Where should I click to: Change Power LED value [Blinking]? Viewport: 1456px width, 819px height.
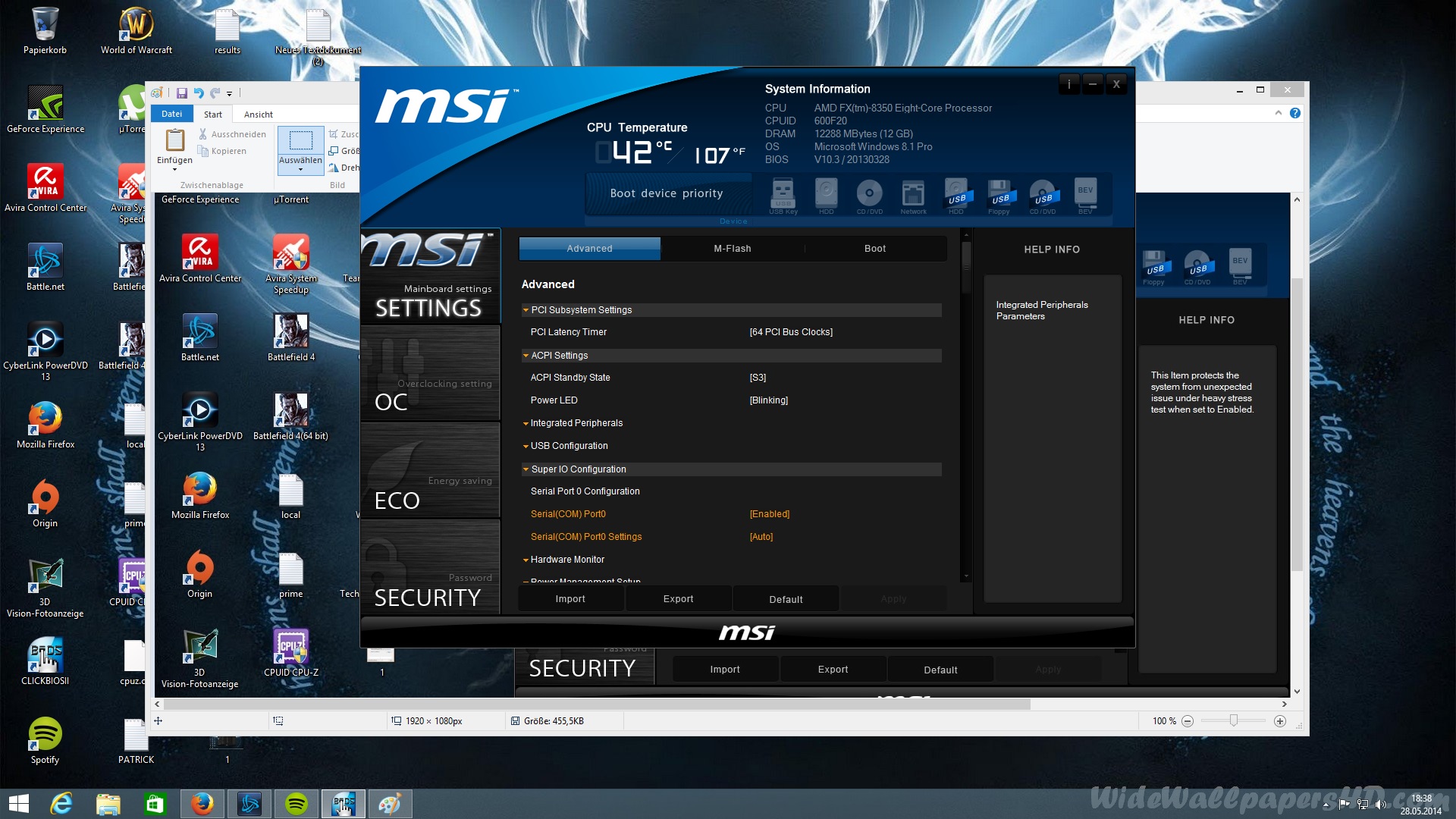pyautogui.click(x=768, y=400)
